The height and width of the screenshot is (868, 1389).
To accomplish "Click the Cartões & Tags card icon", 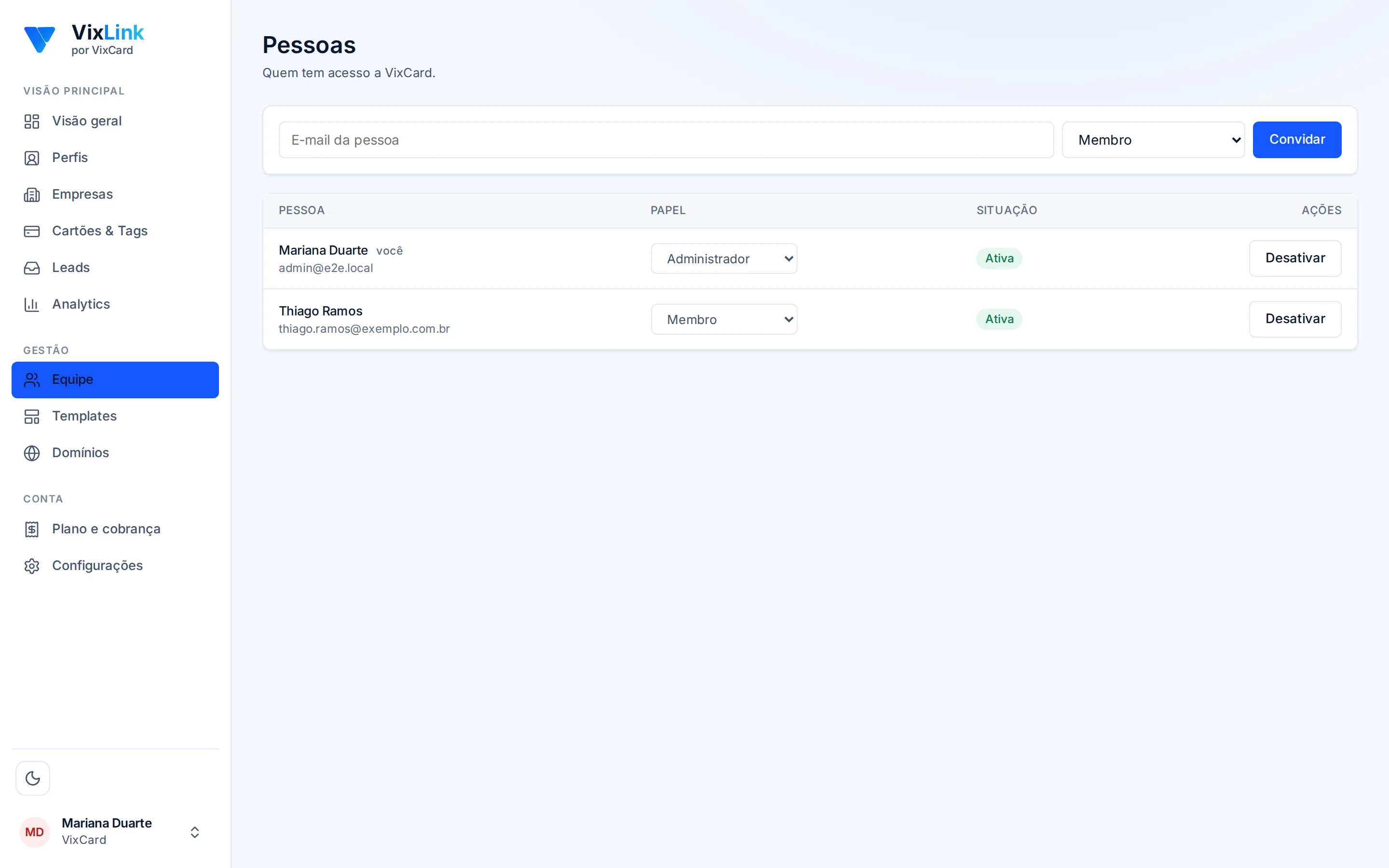I will click(x=31, y=231).
